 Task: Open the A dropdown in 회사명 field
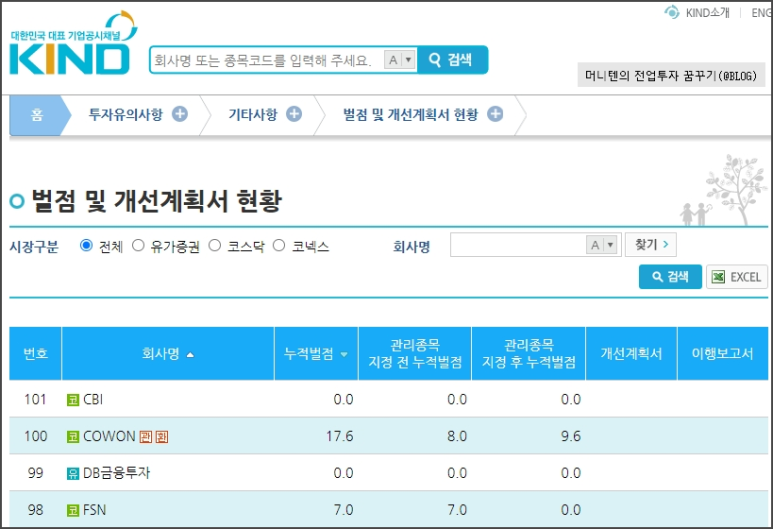point(602,245)
